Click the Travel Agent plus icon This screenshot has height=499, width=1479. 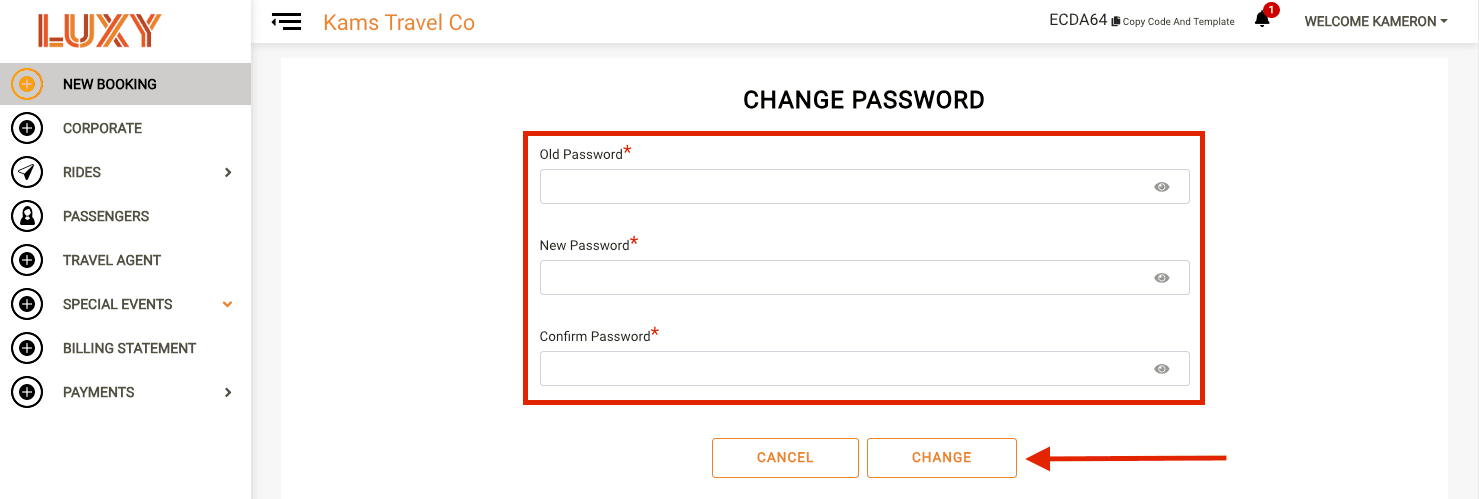click(x=27, y=260)
